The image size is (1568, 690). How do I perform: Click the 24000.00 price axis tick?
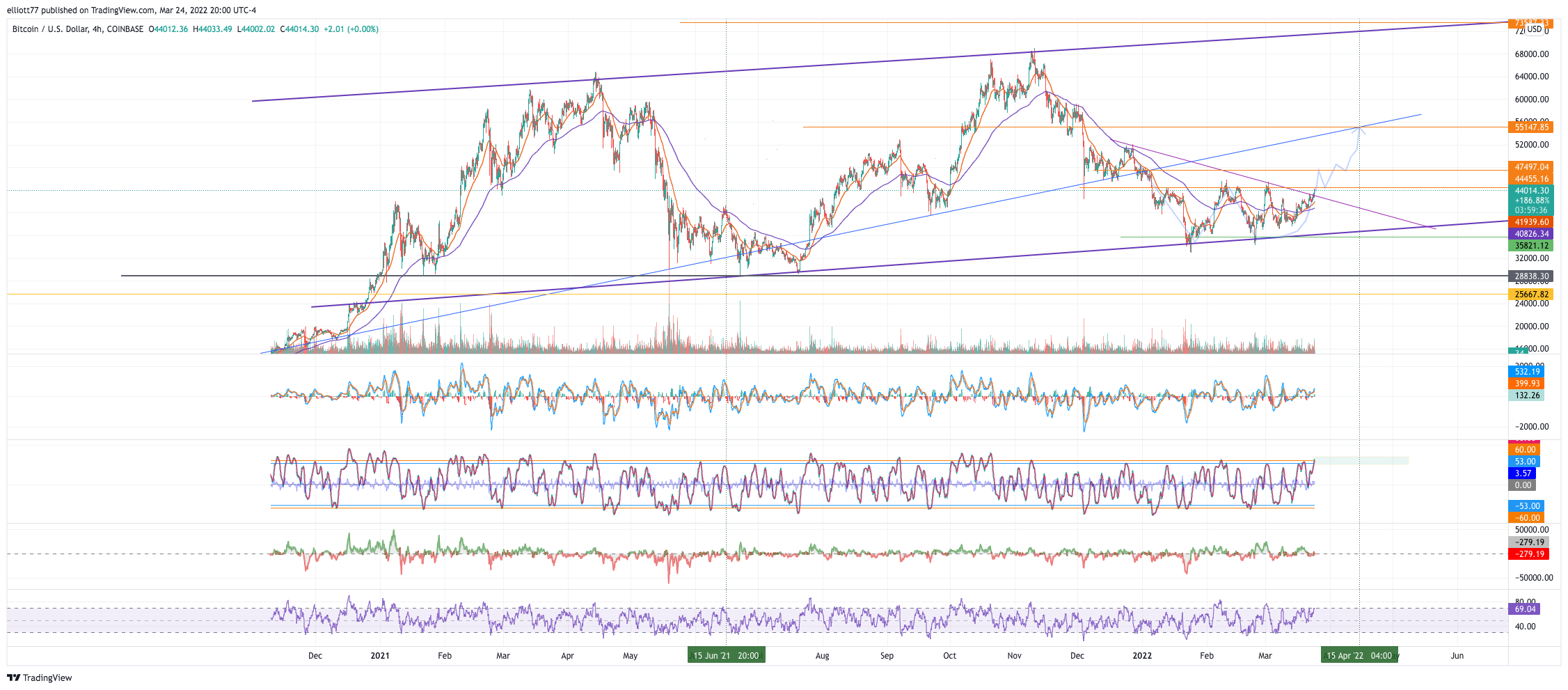click(x=1532, y=304)
